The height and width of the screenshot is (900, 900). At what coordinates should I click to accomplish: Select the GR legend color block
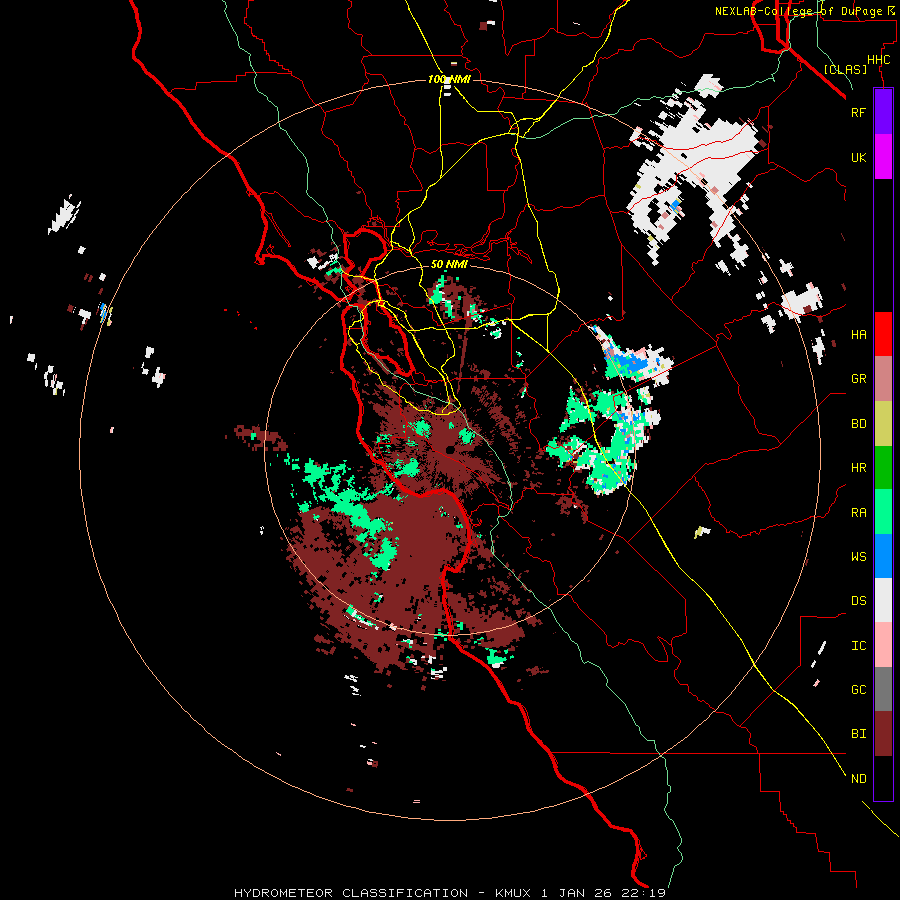[883, 379]
